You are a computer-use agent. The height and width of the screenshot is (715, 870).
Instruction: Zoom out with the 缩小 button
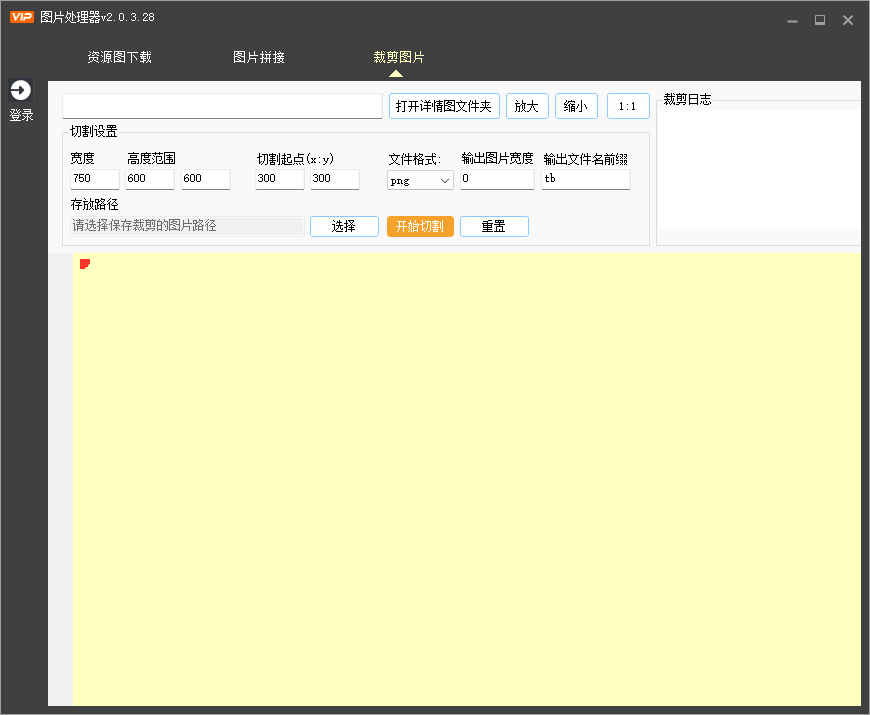coord(576,106)
